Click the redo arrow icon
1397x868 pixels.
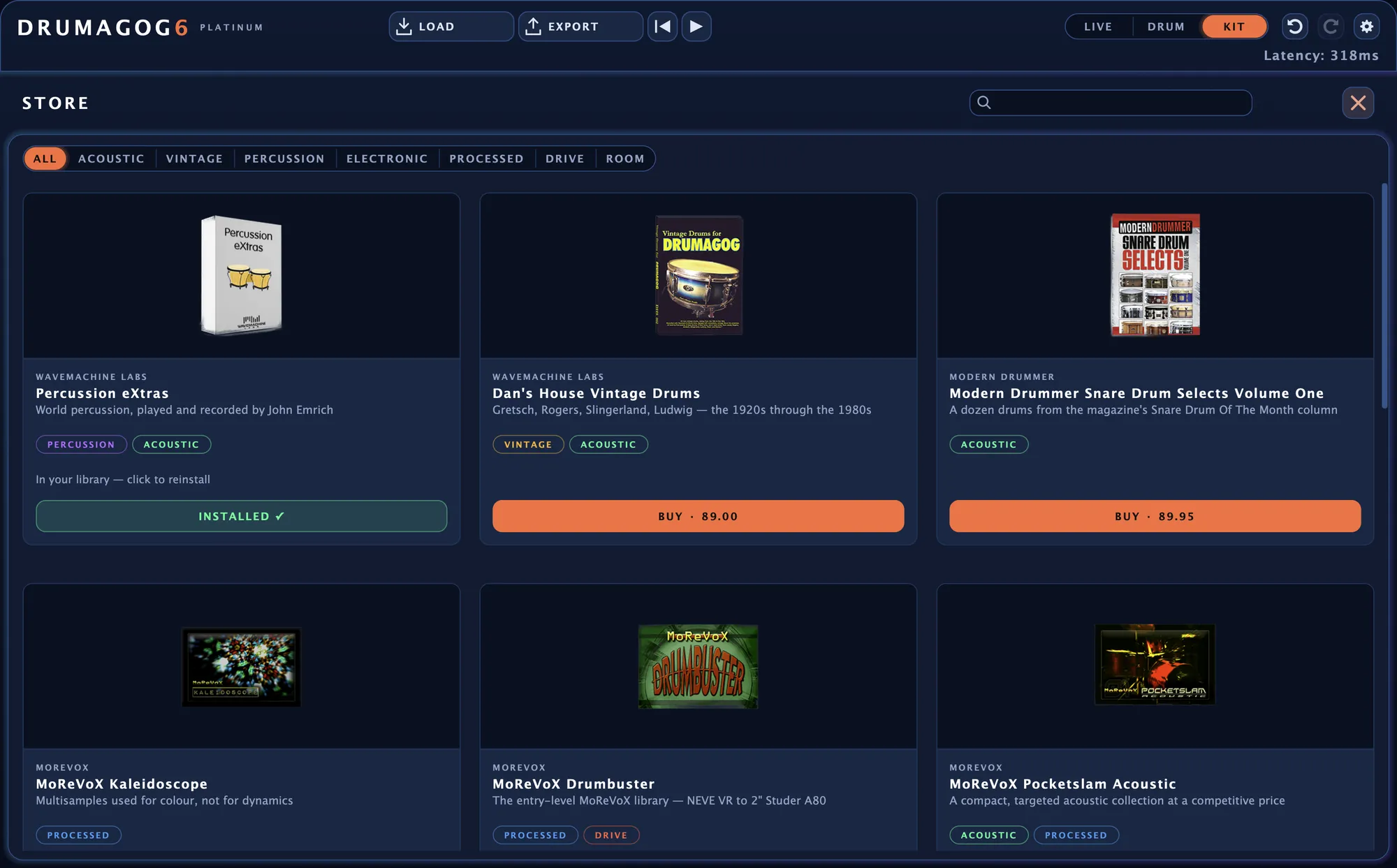pos(1331,27)
